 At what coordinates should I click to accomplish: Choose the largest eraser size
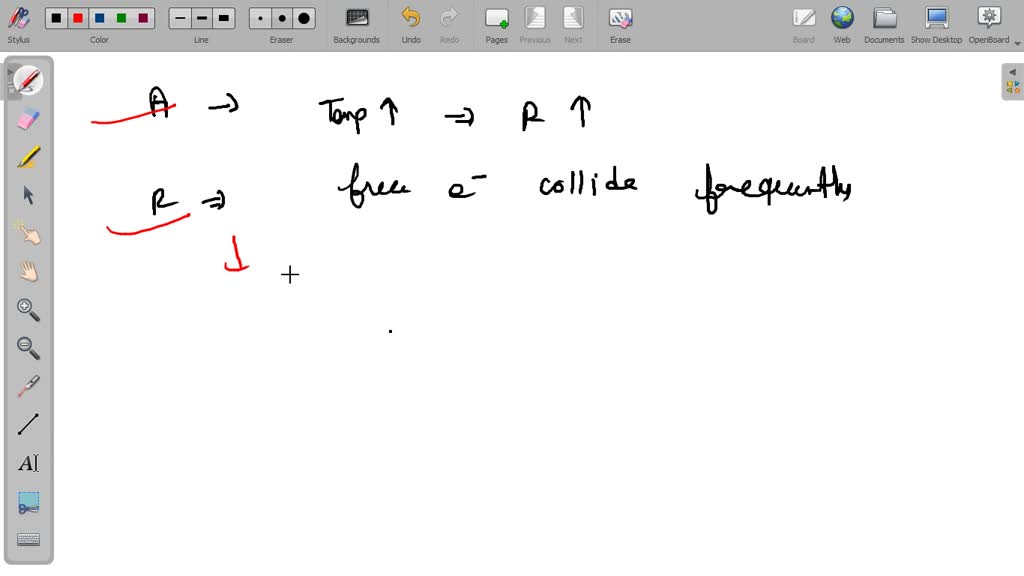click(x=303, y=17)
